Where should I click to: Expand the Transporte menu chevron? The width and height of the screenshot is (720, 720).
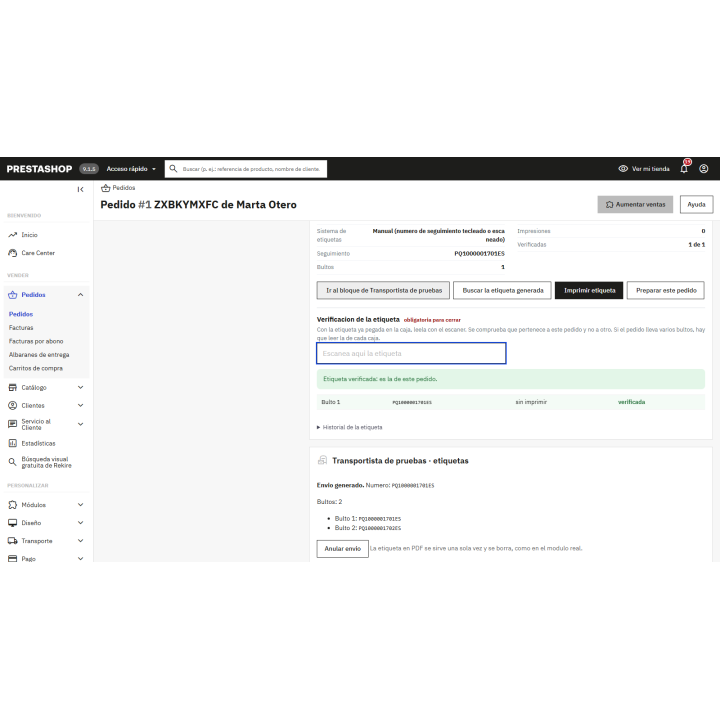tap(80, 541)
